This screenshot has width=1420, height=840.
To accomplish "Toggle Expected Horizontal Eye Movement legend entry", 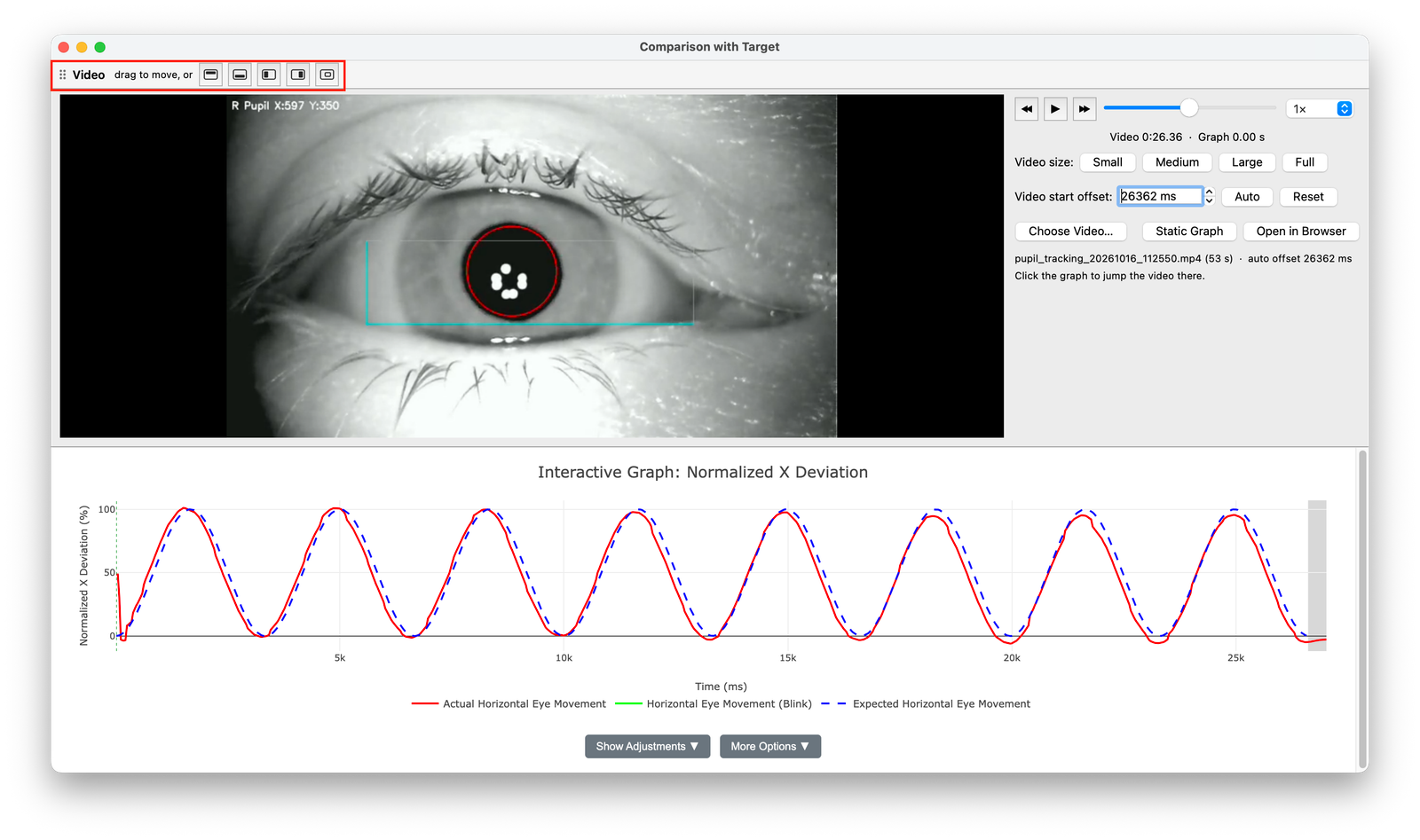I will coord(926,703).
